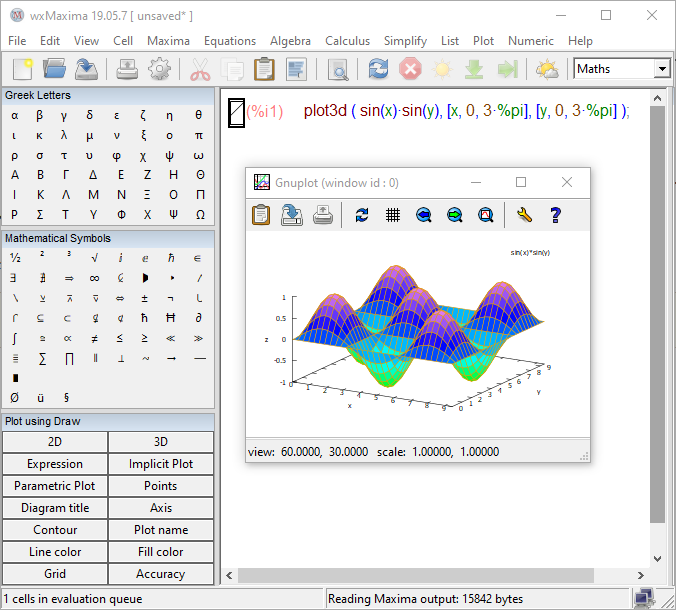Click the New document toolbar icon

coord(23,69)
